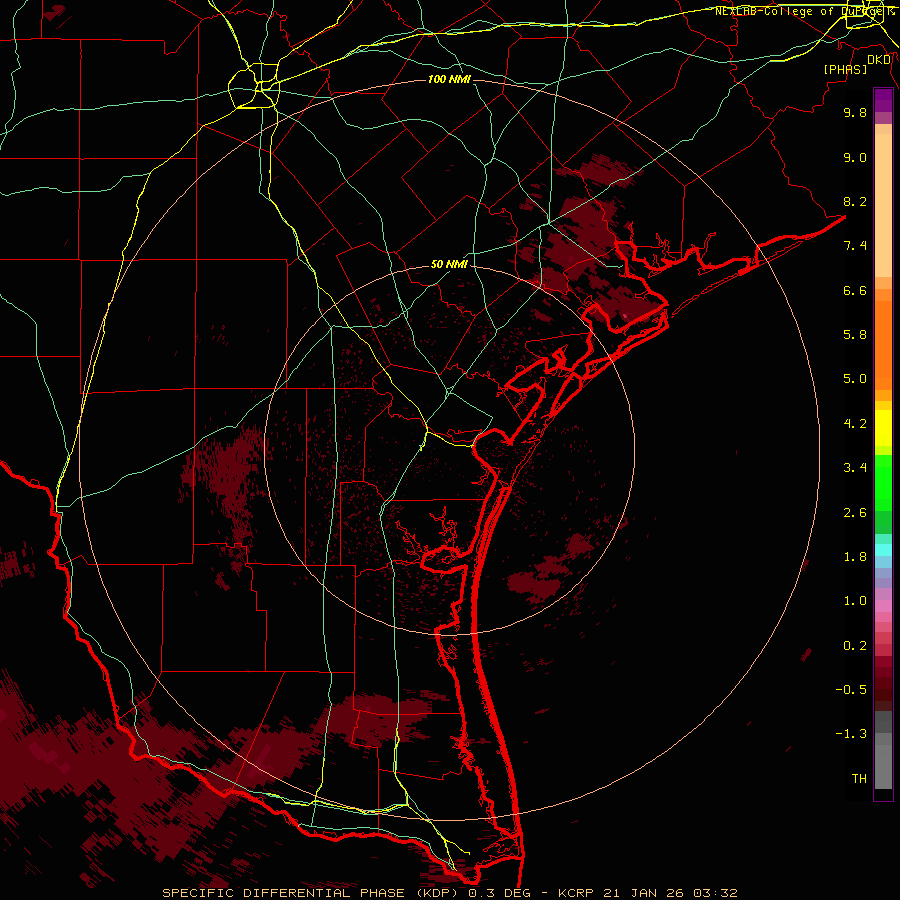Click the "5.8" scale value
Viewport: 900px width, 900px height.
[855, 335]
